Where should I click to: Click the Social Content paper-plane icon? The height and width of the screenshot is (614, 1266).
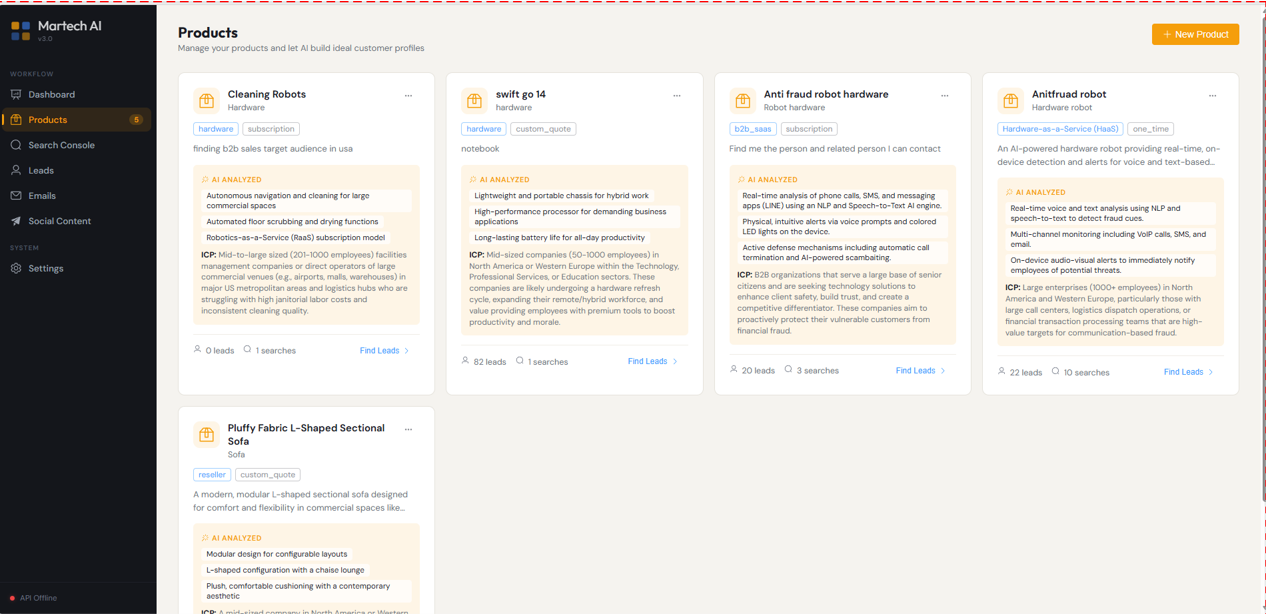point(16,221)
